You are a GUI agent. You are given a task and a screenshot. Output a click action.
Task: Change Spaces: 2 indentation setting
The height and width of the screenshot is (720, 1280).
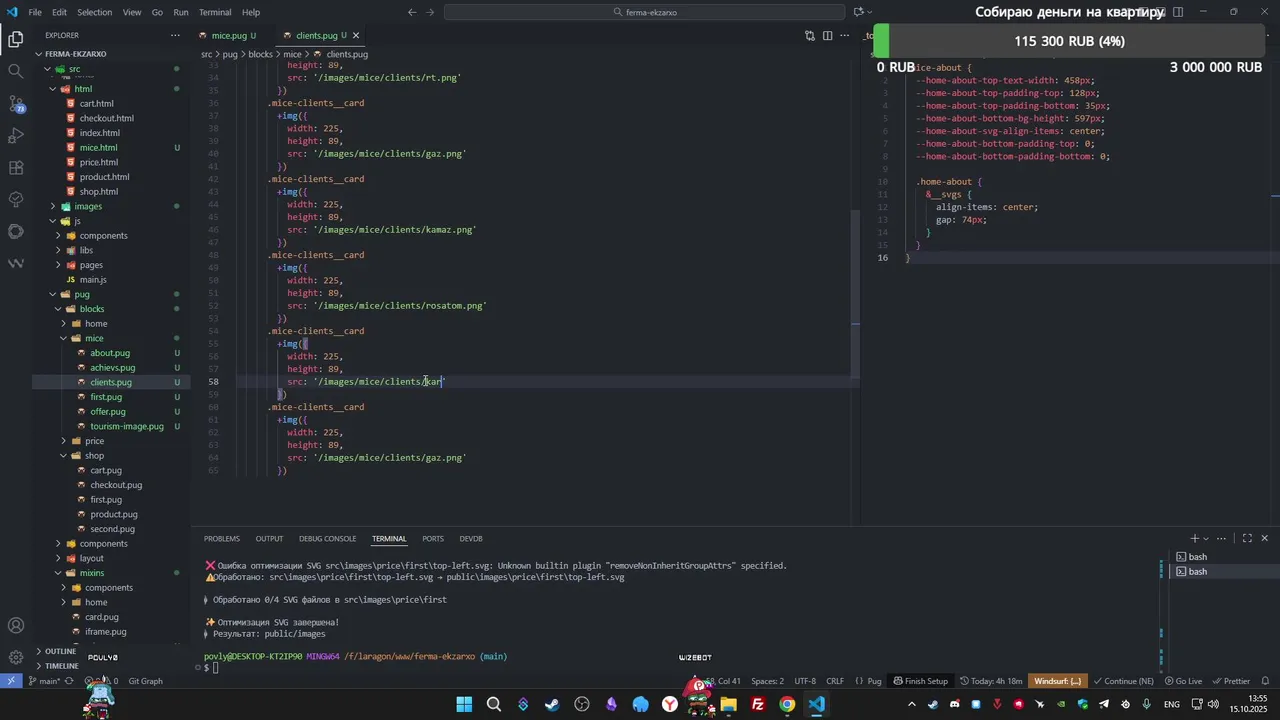(768, 681)
